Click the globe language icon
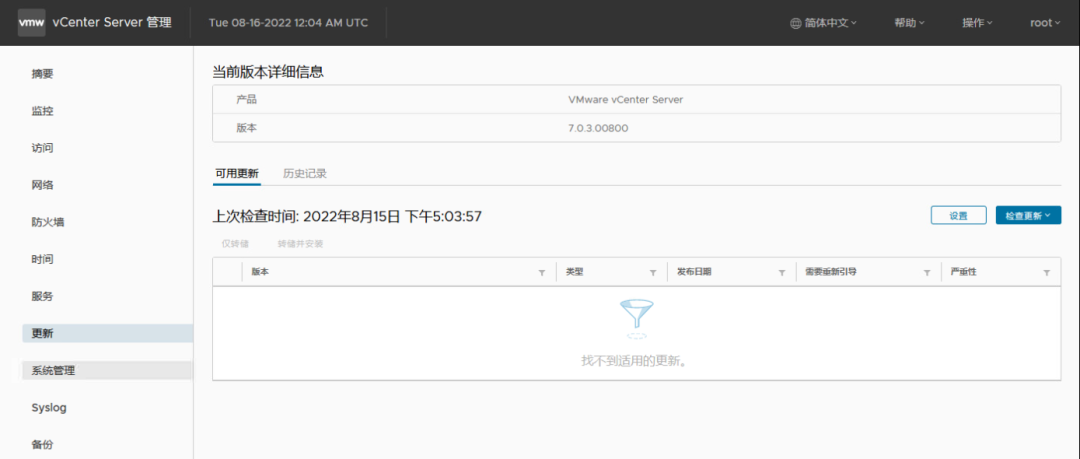Image resolution: width=1080 pixels, height=459 pixels. click(x=796, y=23)
